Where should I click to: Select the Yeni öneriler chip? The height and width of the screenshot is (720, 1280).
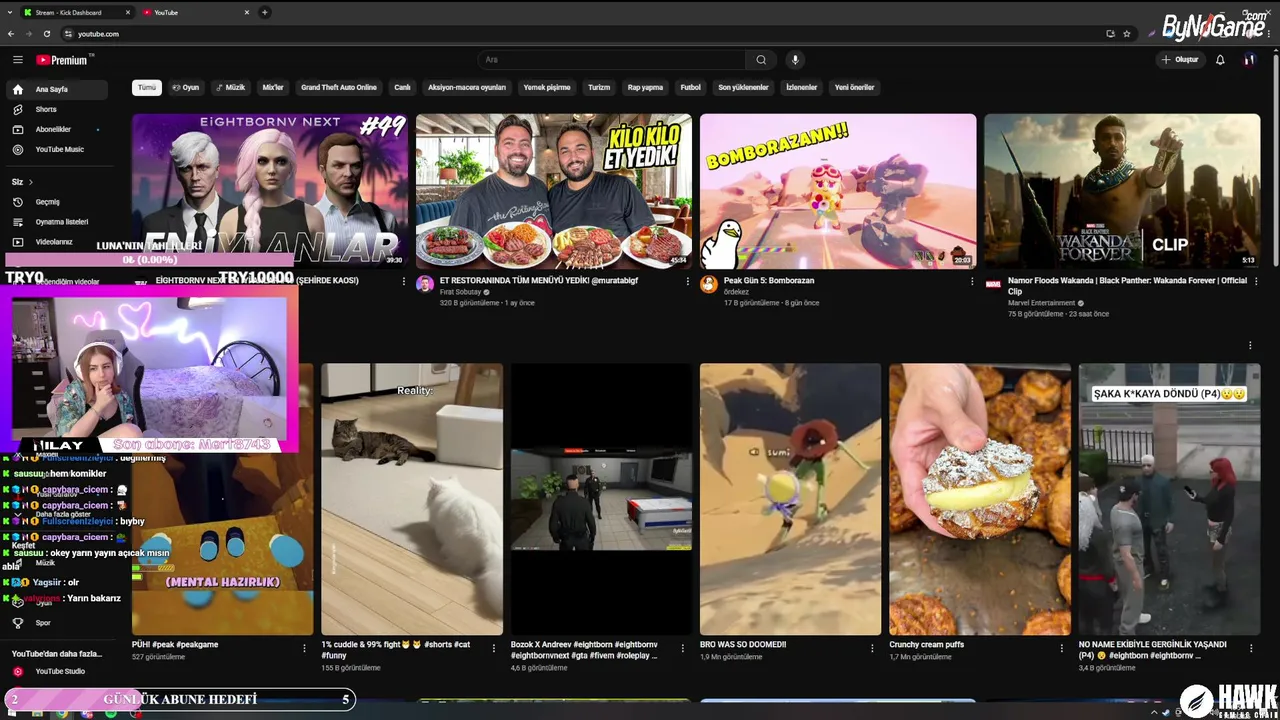pyautogui.click(x=855, y=88)
